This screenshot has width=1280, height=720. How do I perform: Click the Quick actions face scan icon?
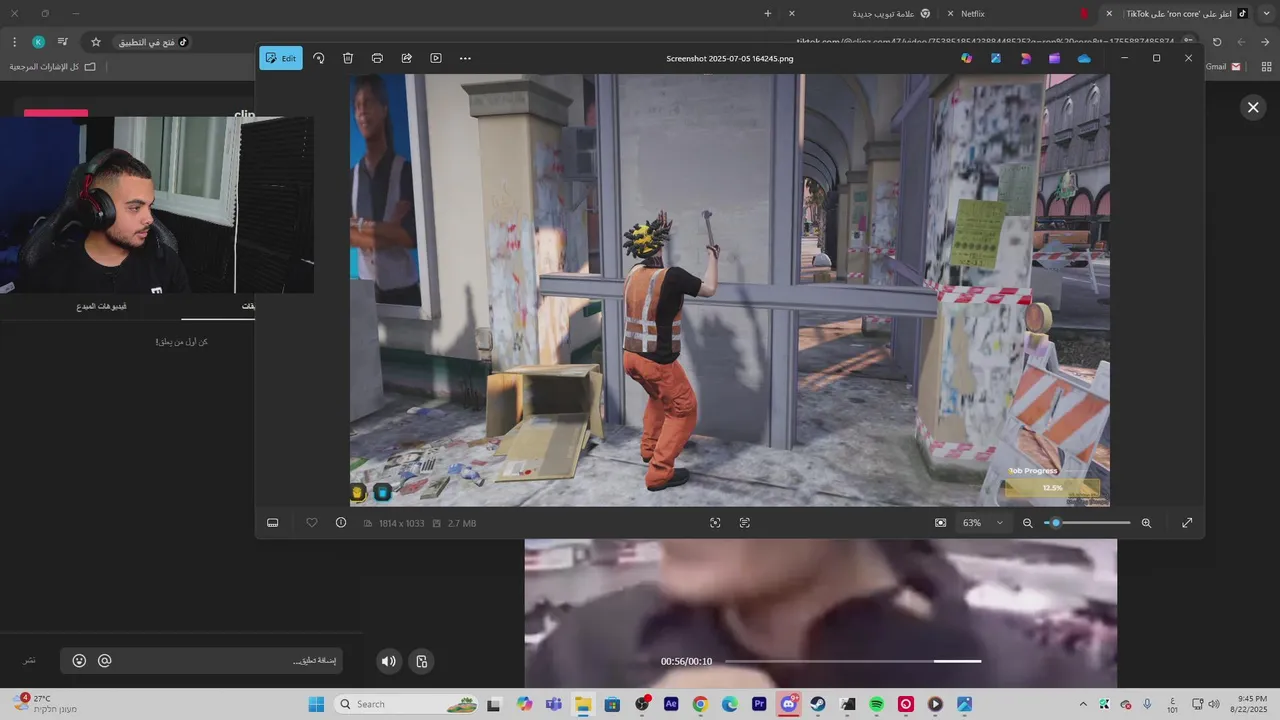tap(715, 523)
